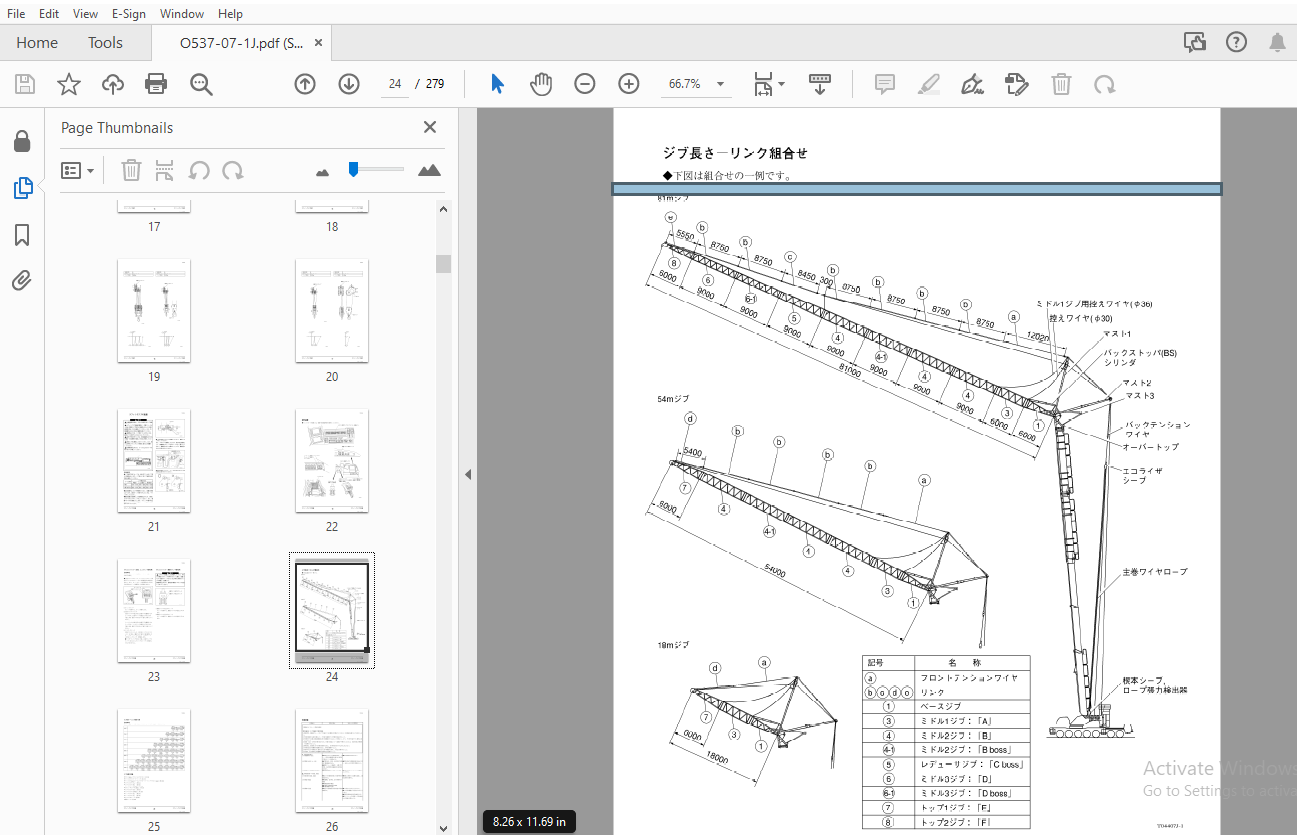1297x835 pixels.
Task: Delete pages with thumbnails panel trash icon
Action: pyautogui.click(x=131, y=170)
